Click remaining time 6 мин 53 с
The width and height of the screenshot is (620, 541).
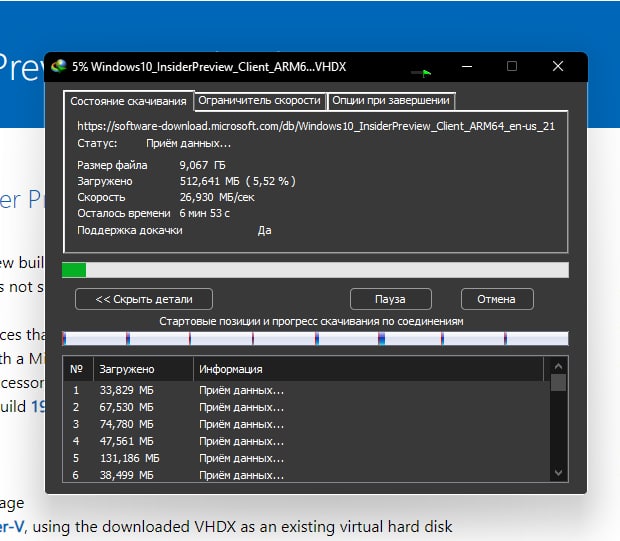click(204, 213)
